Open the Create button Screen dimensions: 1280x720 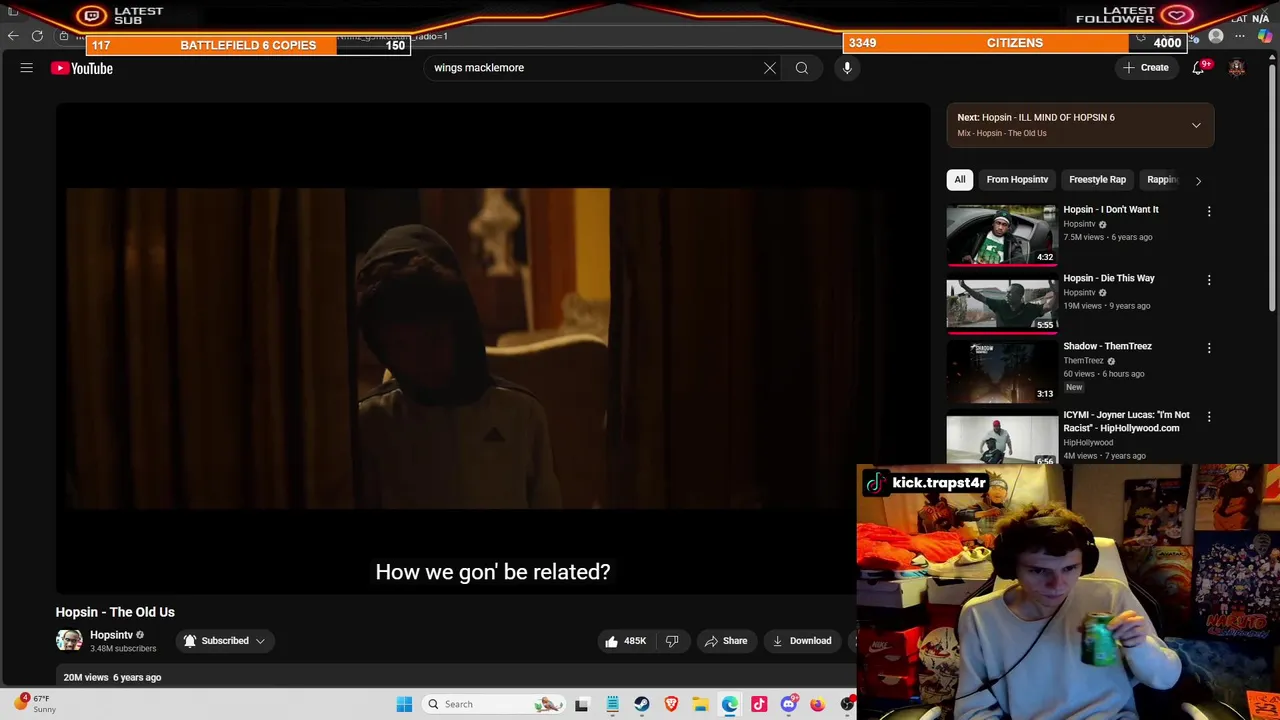click(x=1146, y=68)
